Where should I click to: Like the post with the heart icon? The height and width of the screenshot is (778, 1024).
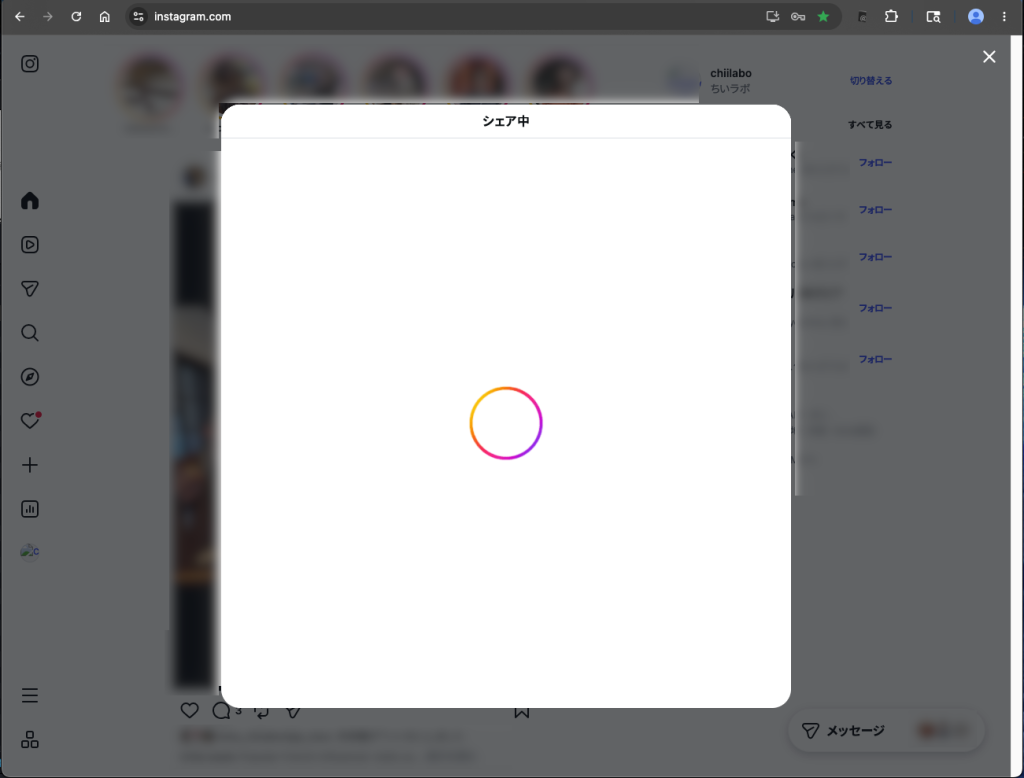click(x=189, y=710)
